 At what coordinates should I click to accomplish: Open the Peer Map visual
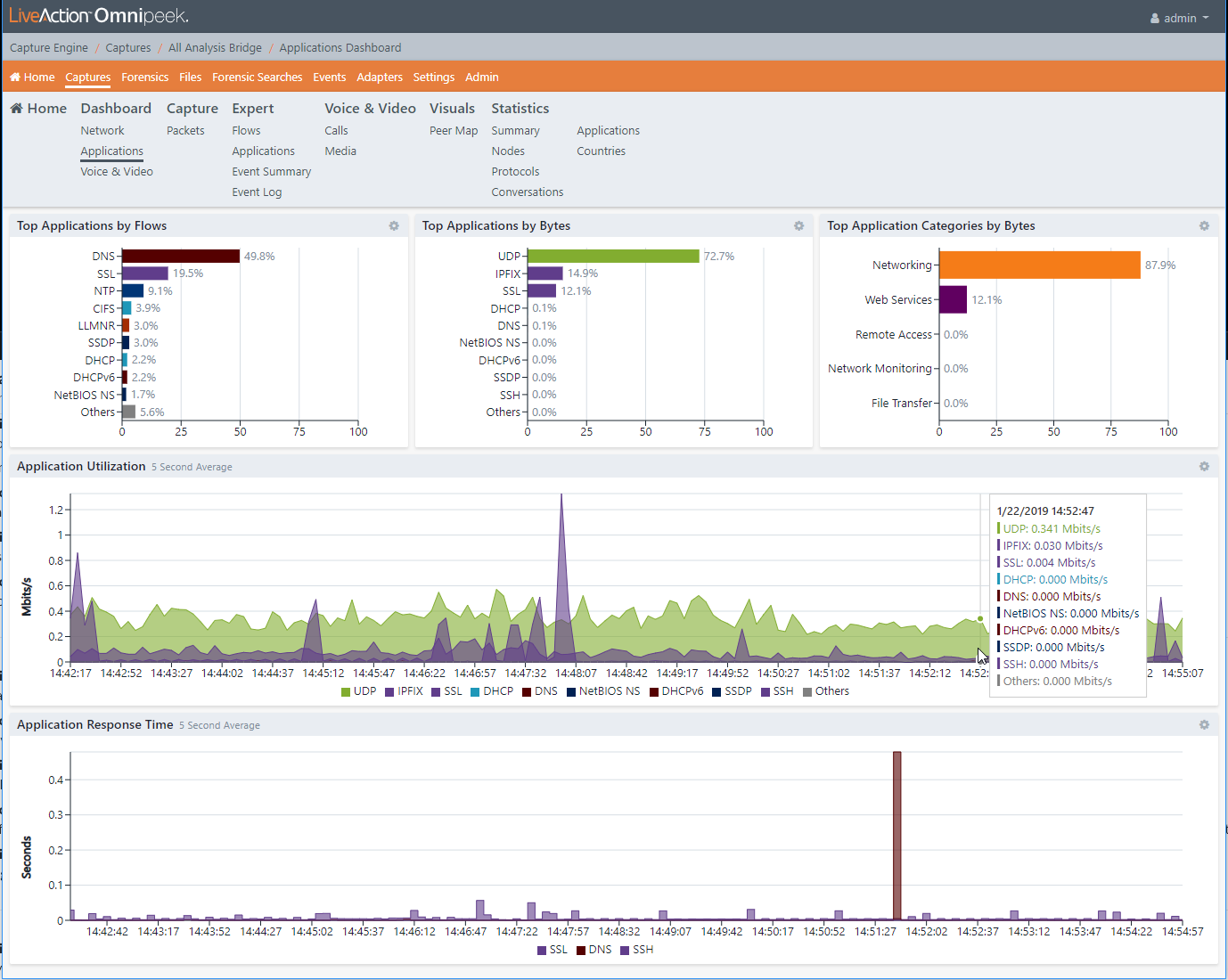(x=454, y=131)
